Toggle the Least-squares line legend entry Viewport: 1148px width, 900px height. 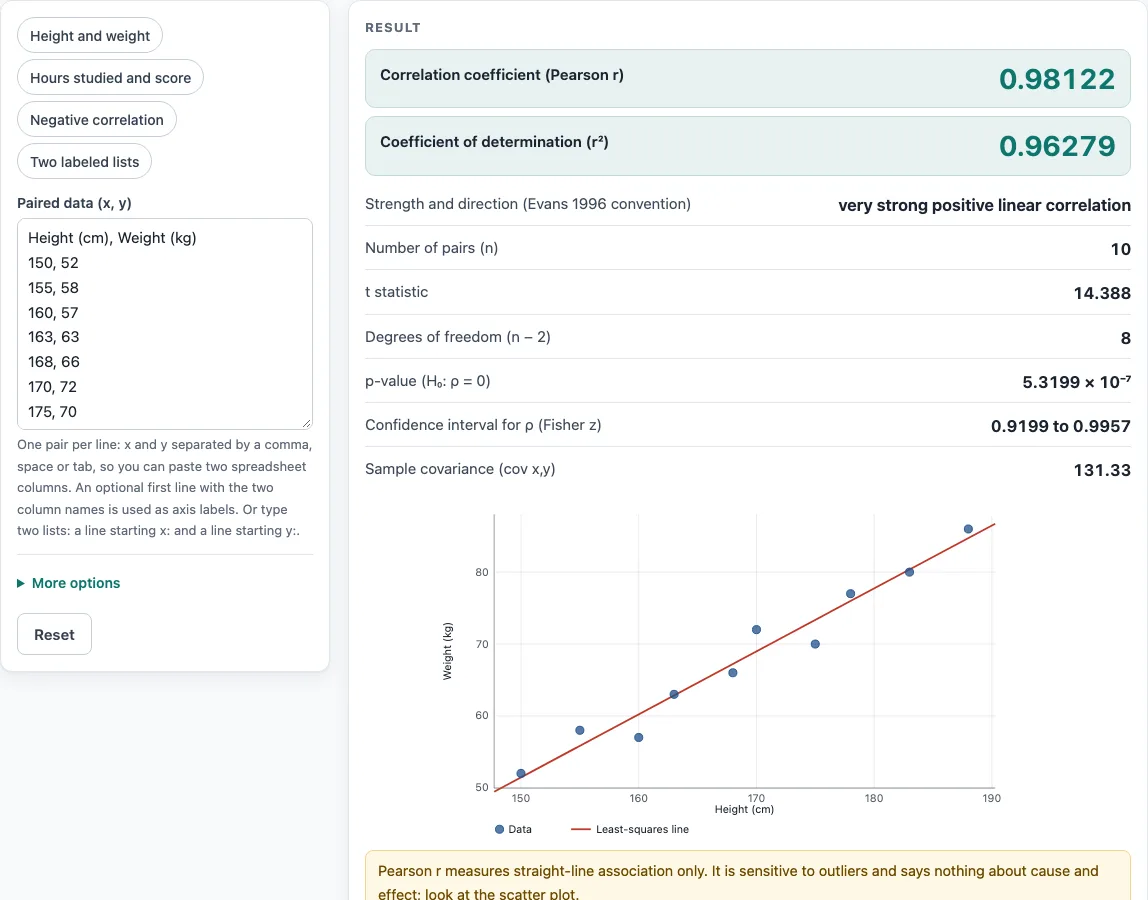coord(630,829)
